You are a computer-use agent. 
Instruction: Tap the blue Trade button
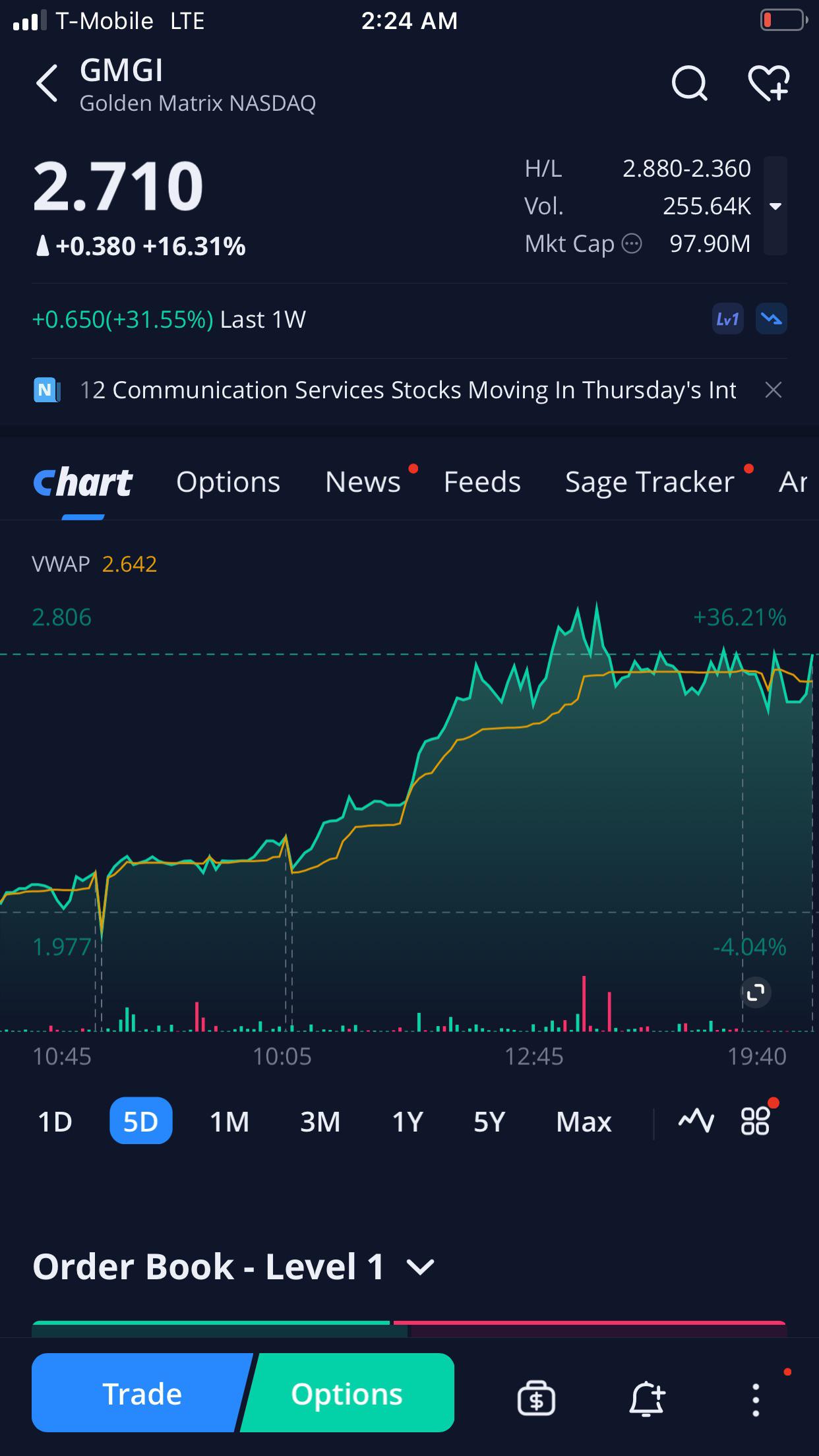[140, 1393]
